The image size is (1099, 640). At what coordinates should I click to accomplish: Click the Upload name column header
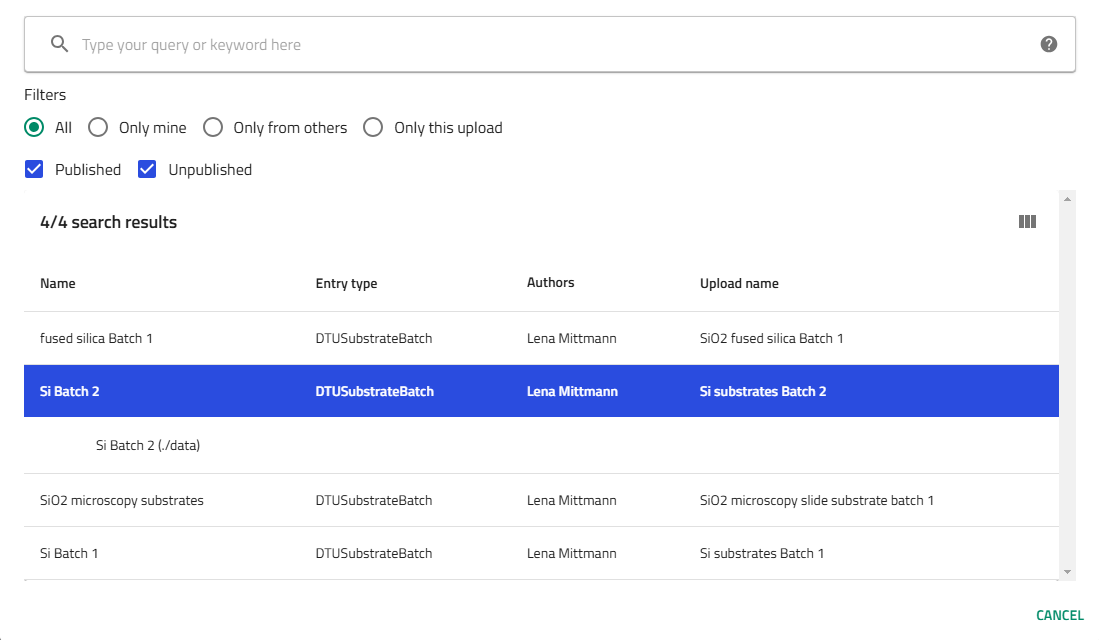[x=739, y=283]
